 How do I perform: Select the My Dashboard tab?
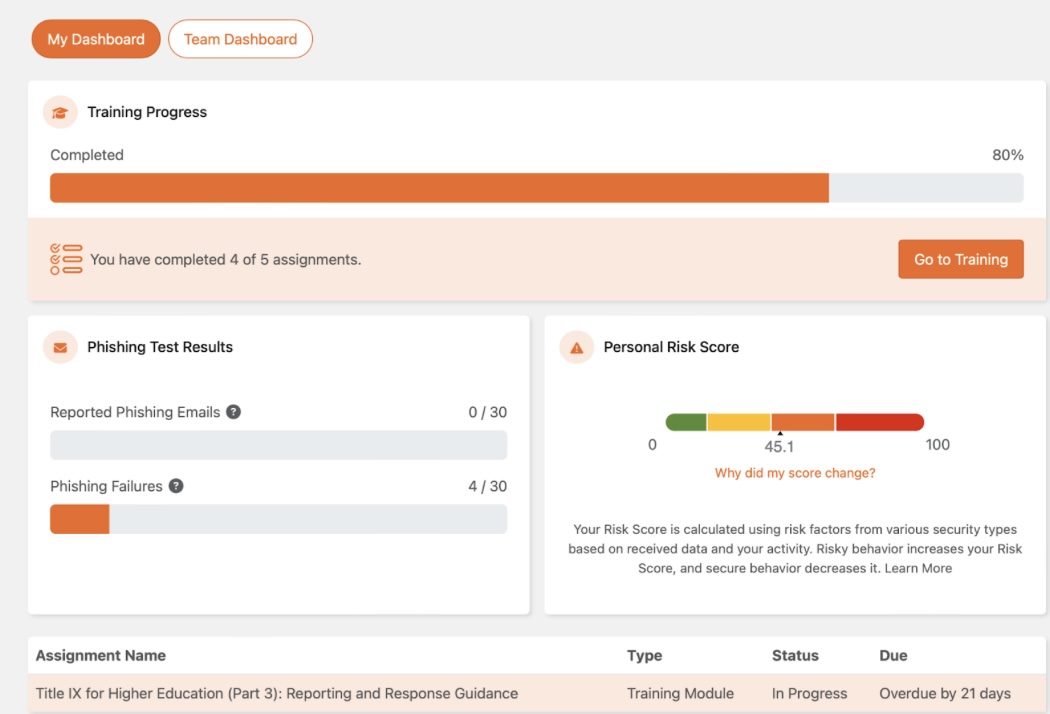click(95, 39)
